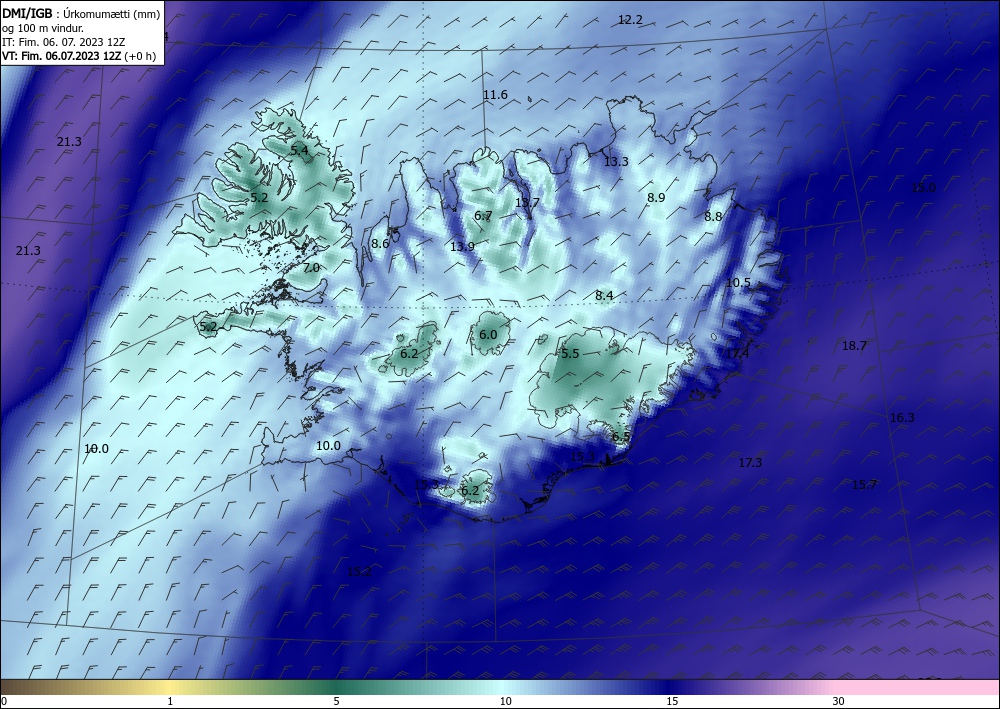Click the 15.2 value on the map
Image resolution: width=1000 pixels, height=709 pixels.
tap(359, 572)
